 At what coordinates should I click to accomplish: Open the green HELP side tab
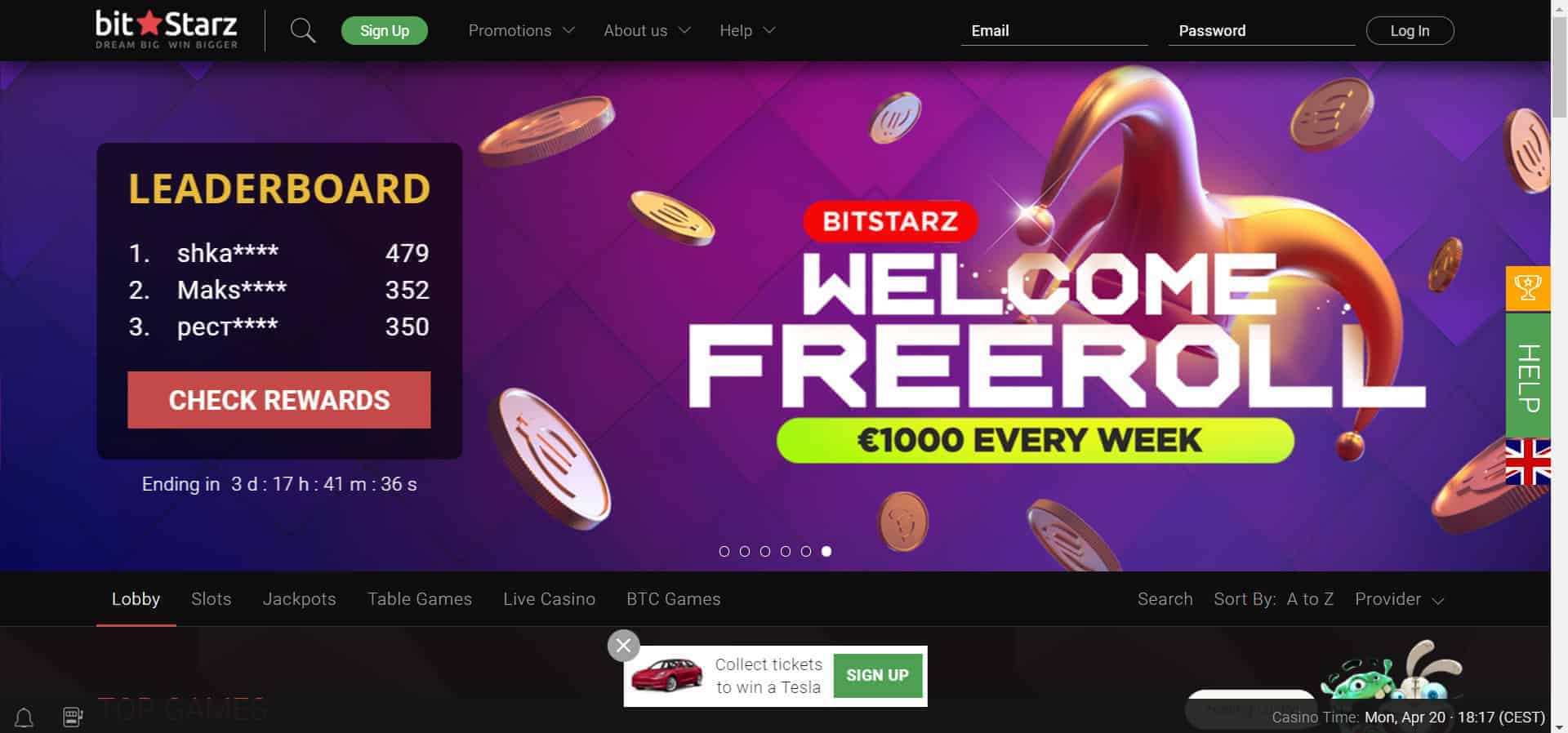pyautogui.click(x=1527, y=376)
